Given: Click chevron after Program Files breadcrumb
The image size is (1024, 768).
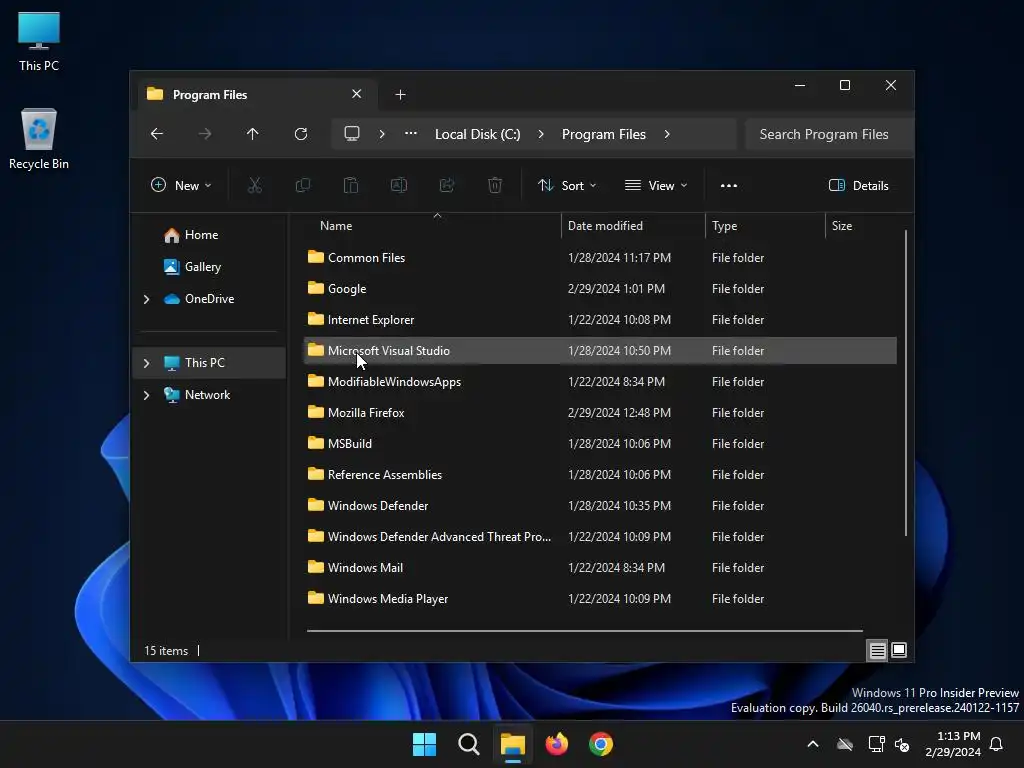Looking at the screenshot, I should (667, 134).
